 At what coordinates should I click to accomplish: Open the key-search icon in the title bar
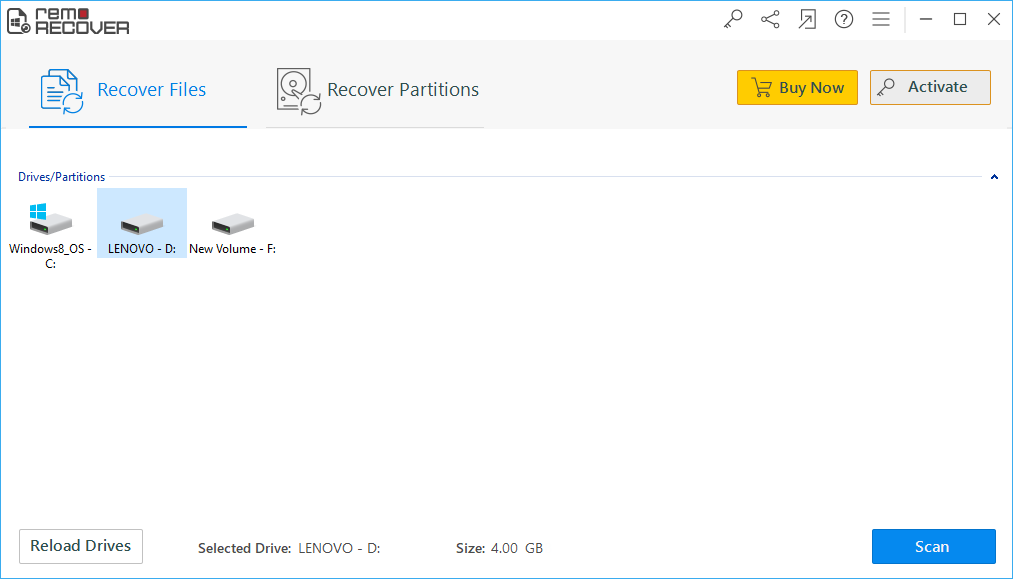tap(733, 19)
